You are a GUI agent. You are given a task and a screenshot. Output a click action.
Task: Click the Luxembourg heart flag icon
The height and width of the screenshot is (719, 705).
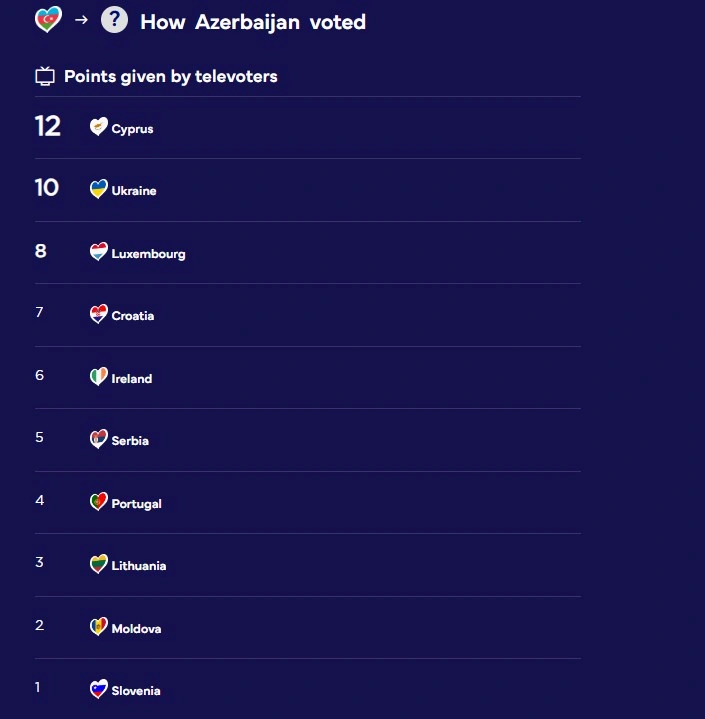(98, 252)
